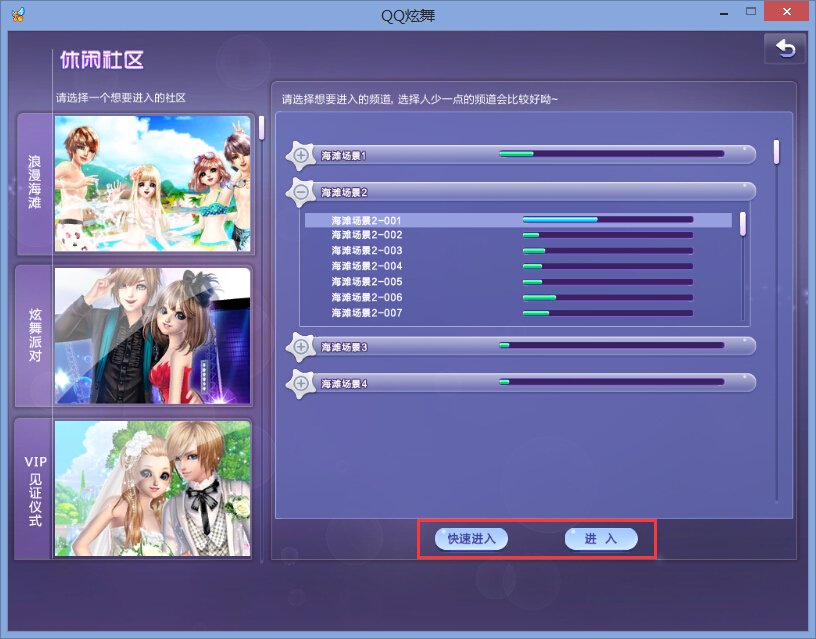The height and width of the screenshot is (639, 816).
Task: Select the VIP wedding ceremony picture
Action: tap(152, 489)
